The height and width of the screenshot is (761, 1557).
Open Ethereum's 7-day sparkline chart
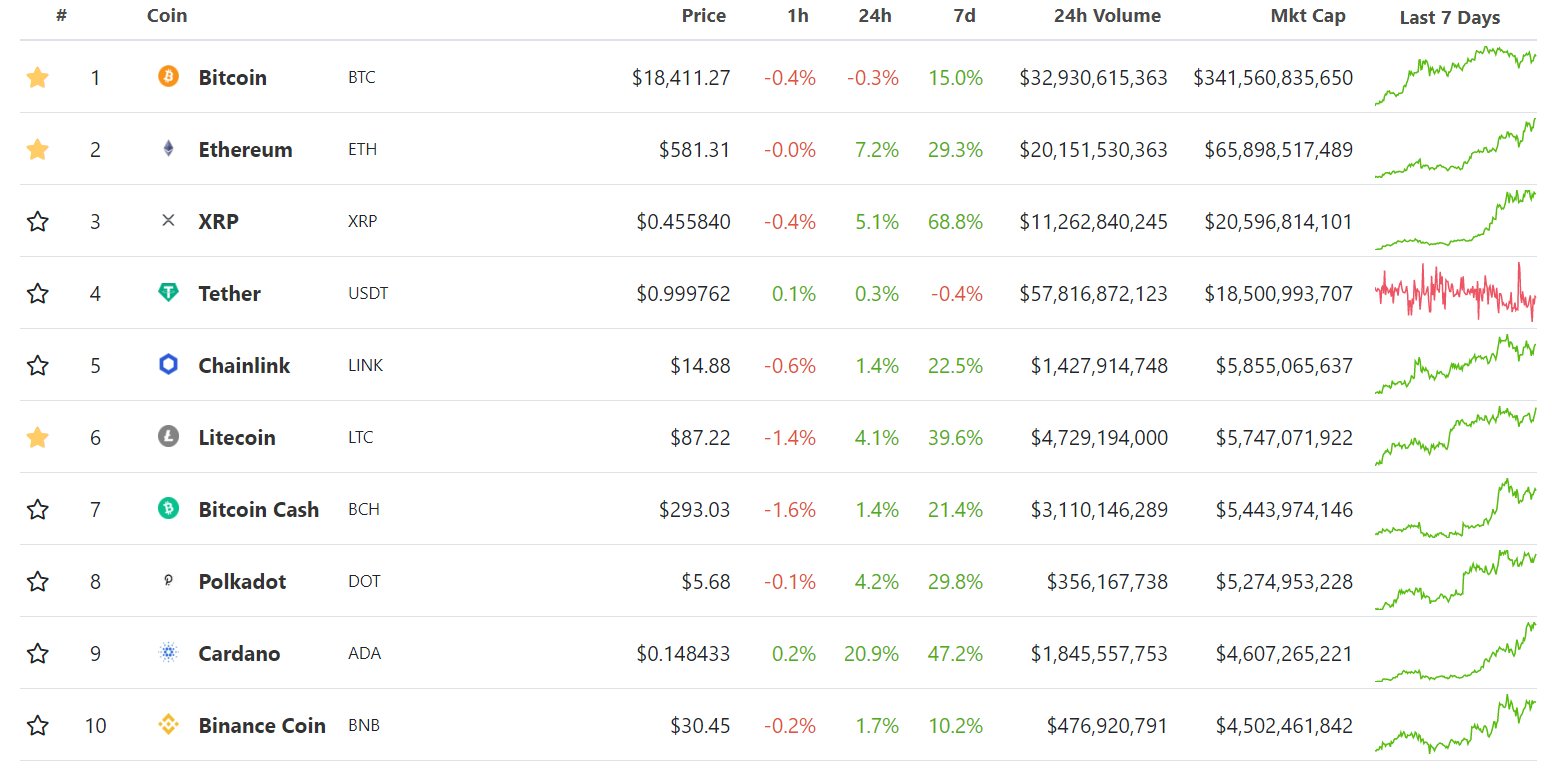tap(1455, 149)
